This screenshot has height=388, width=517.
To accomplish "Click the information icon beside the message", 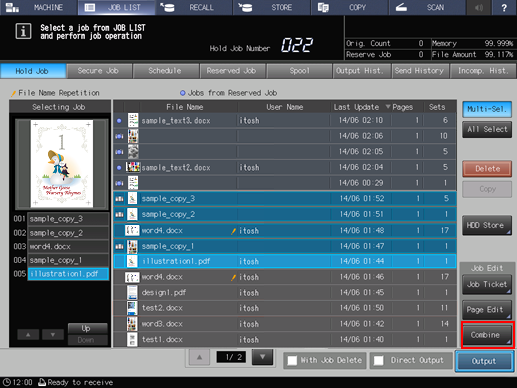I will click(23, 31).
